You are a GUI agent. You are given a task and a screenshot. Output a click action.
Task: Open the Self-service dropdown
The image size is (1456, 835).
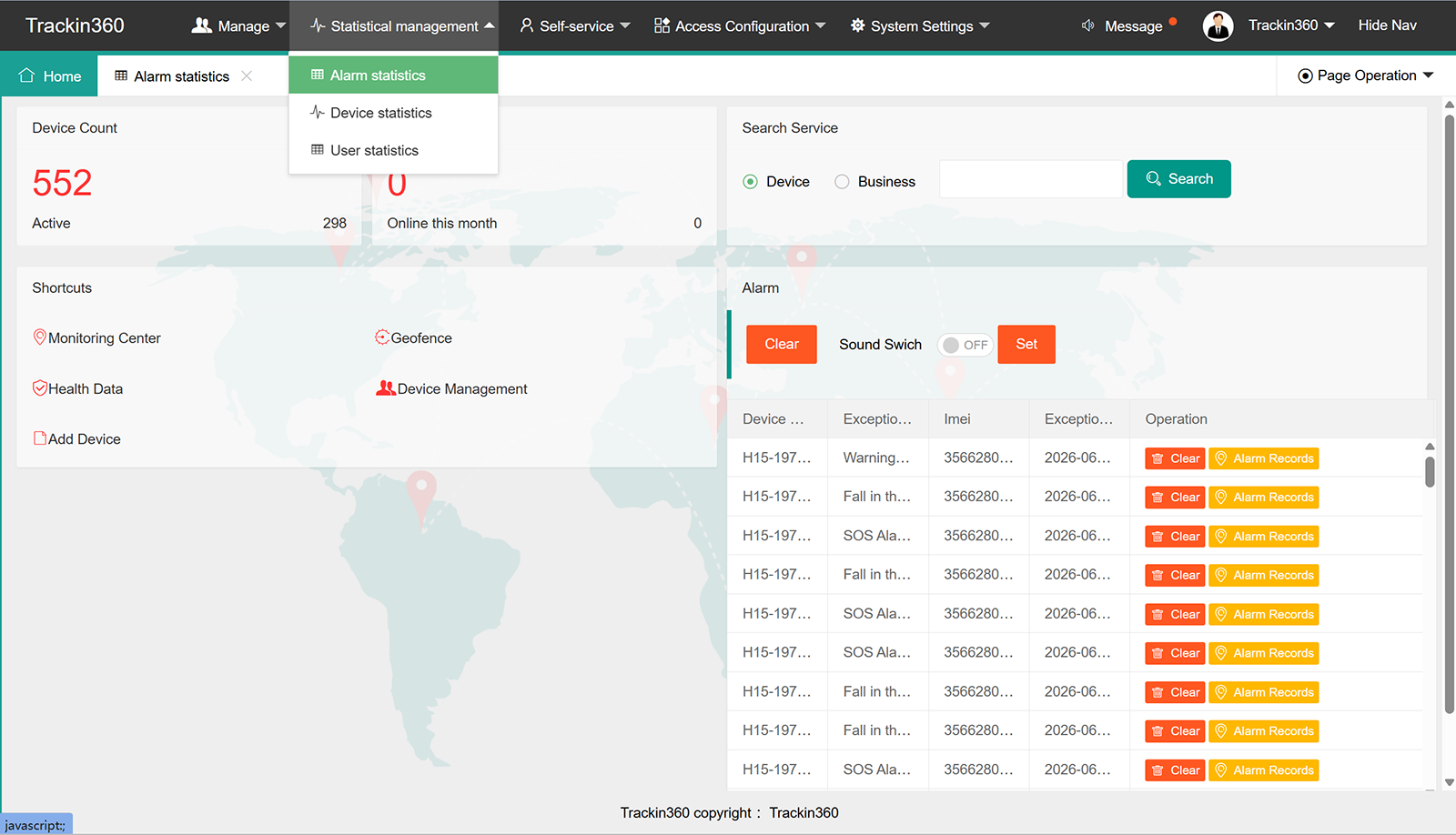[x=625, y=25]
